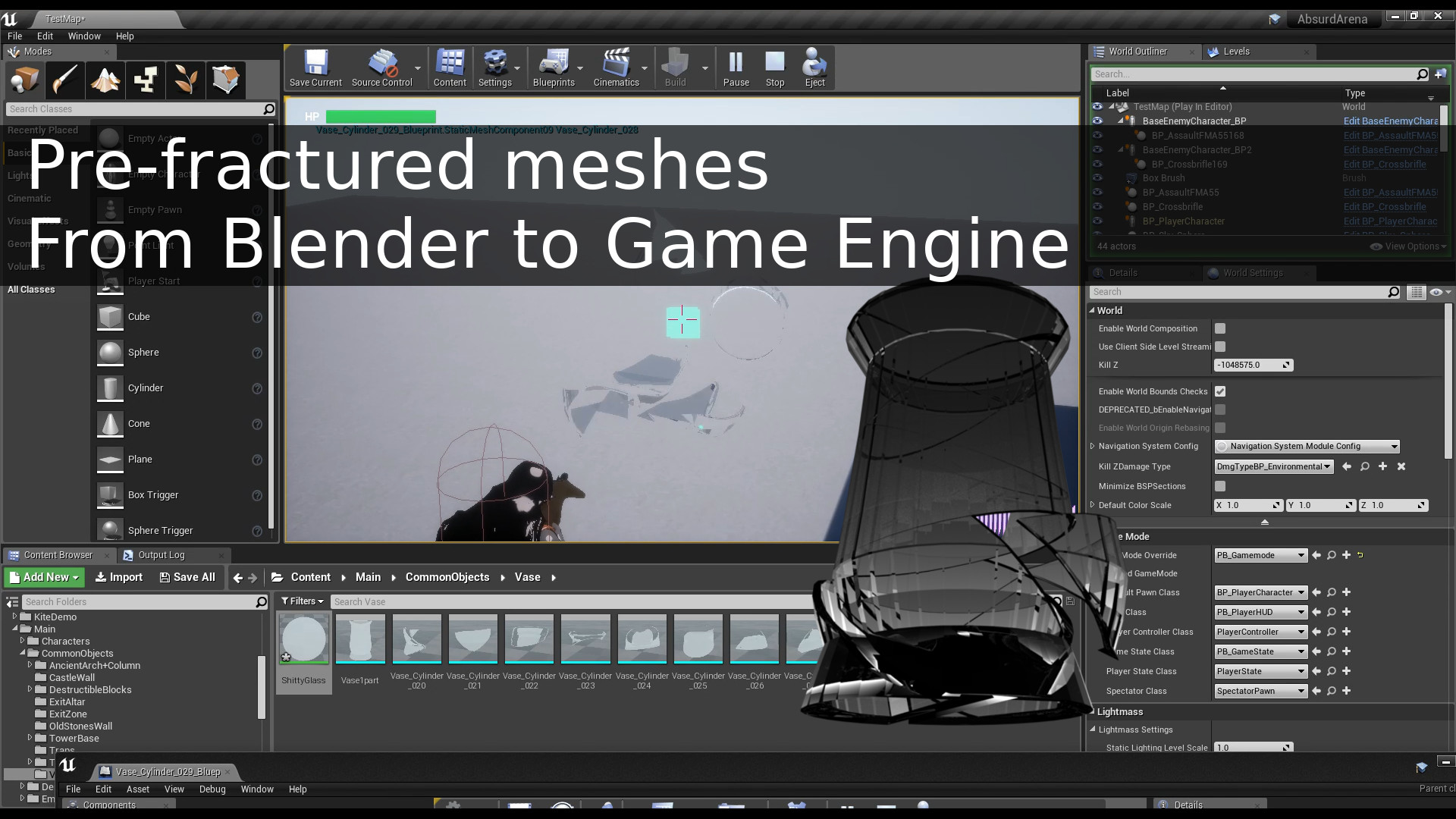Toggle Use Client Side Level Streaming checkbox
Screen dimensions: 1456x819
coord(1220,347)
